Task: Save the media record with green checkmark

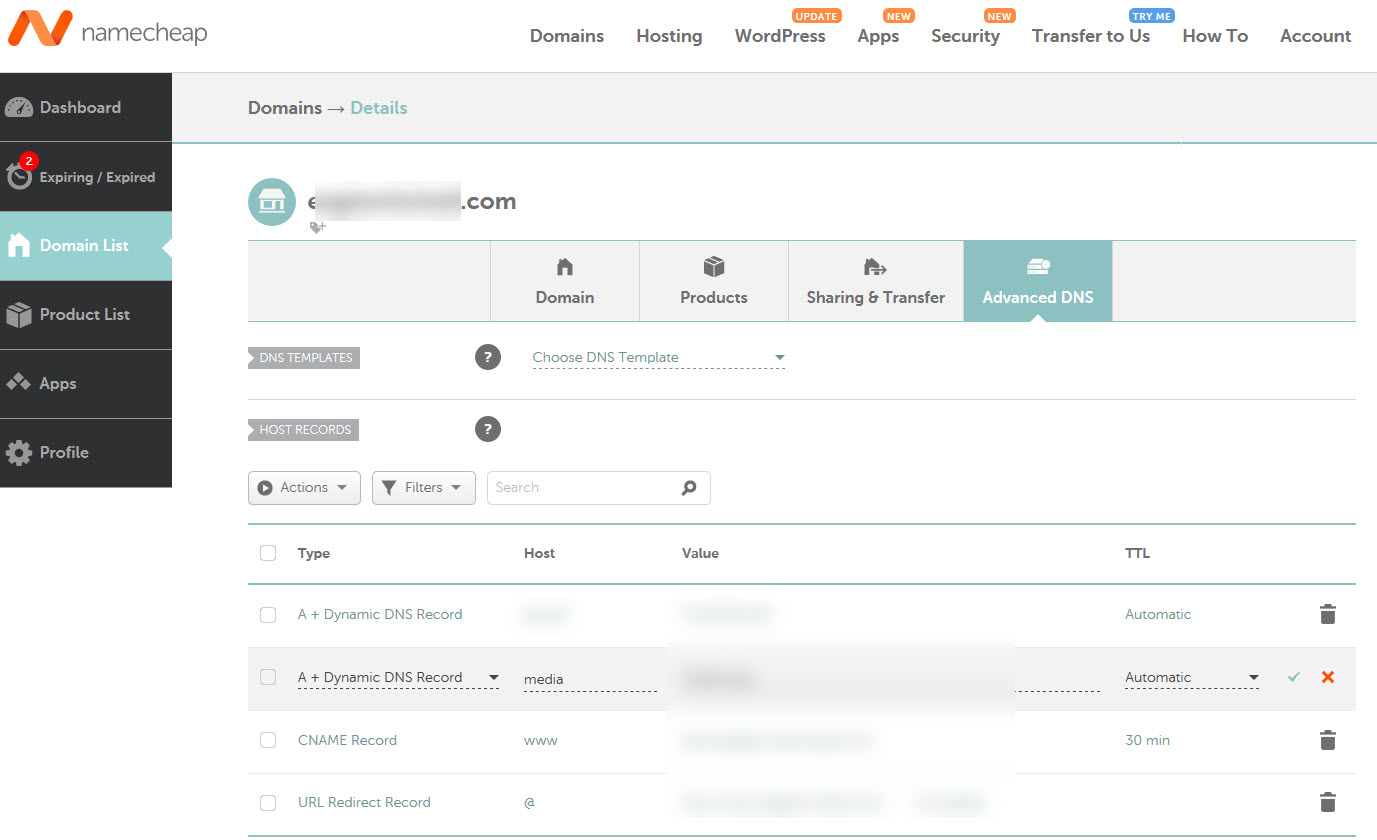Action: tap(1293, 677)
